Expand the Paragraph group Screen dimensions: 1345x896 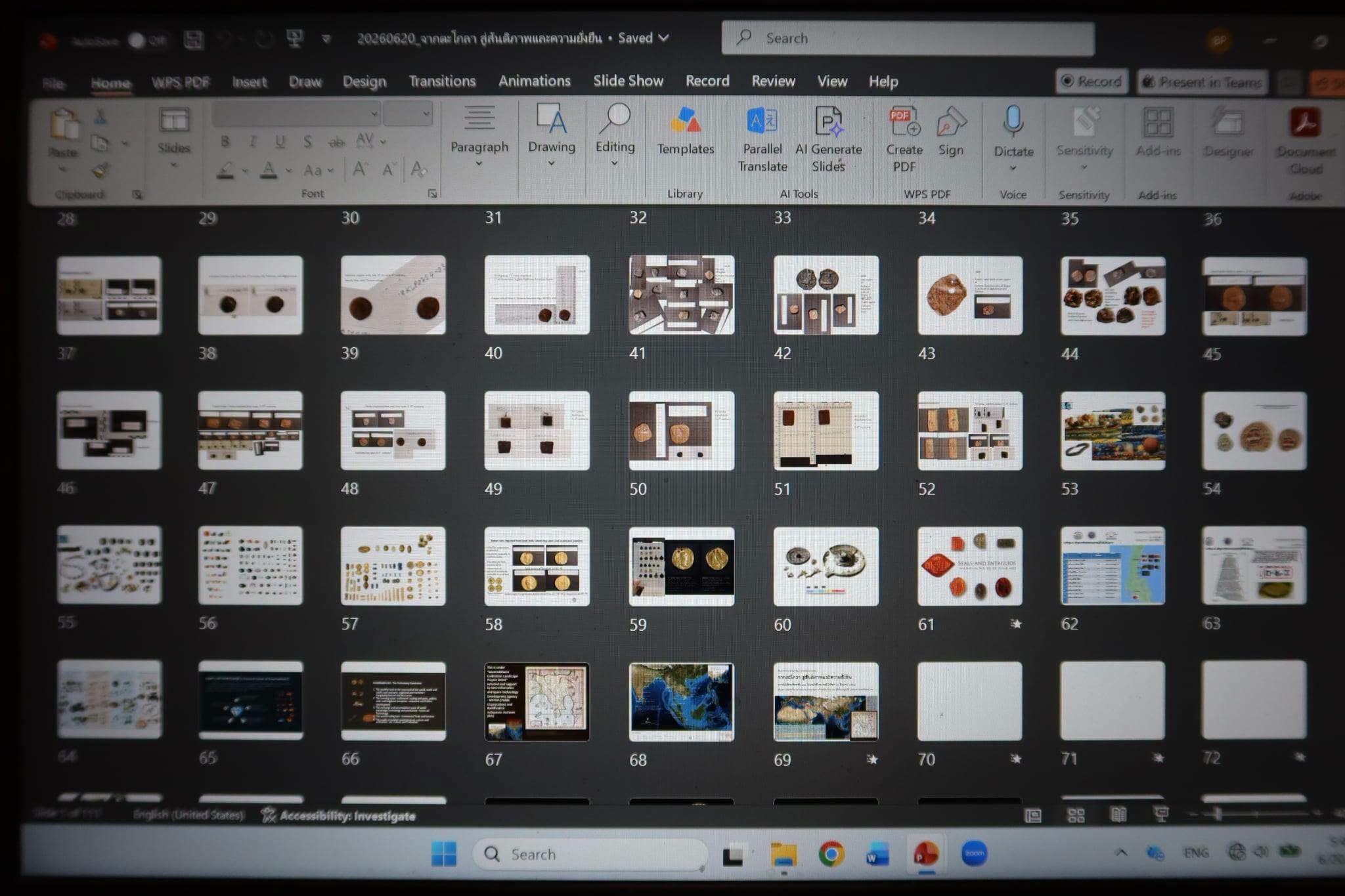click(x=479, y=136)
